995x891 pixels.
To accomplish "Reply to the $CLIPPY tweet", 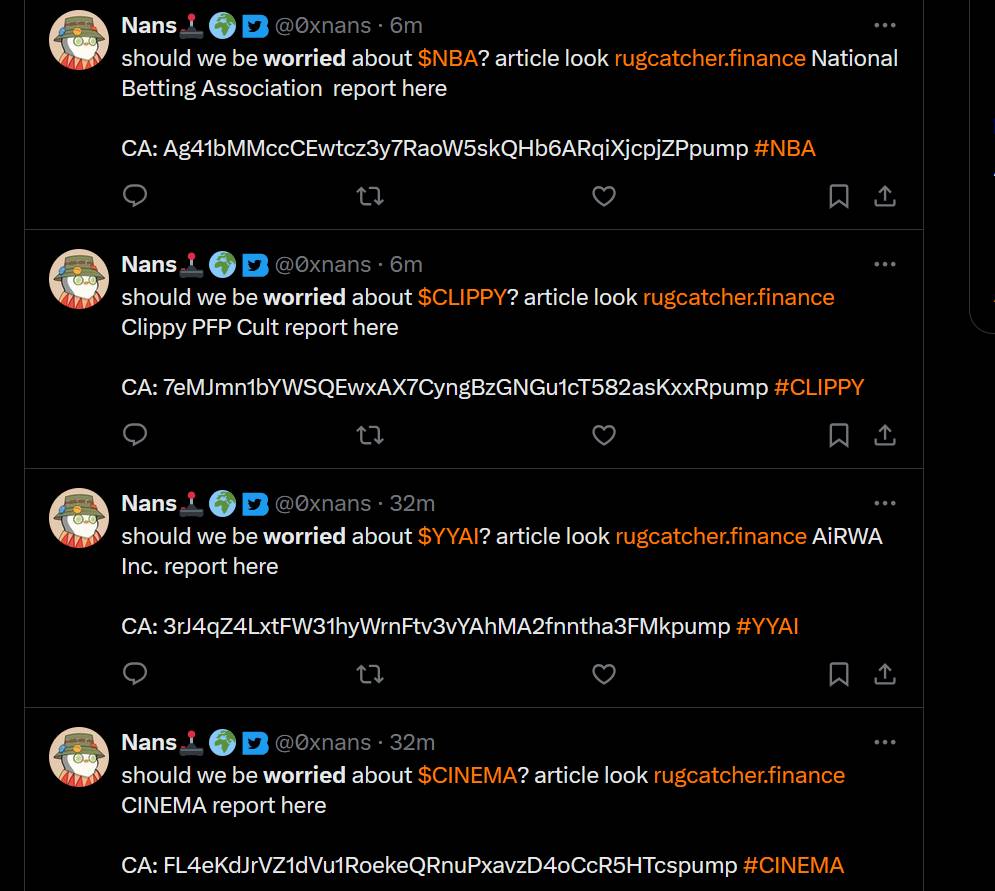I will click(x=135, y=435).
